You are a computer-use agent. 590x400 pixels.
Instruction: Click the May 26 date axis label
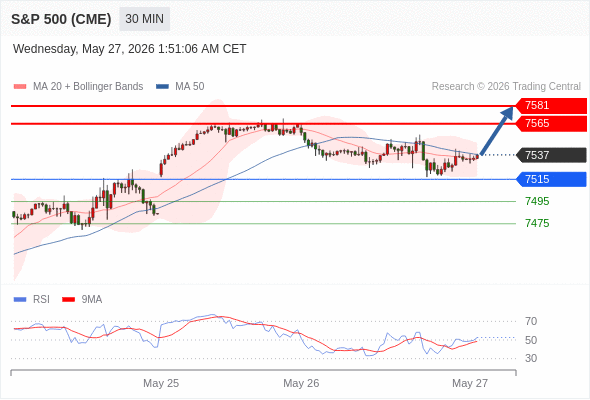tap(301, 383)
